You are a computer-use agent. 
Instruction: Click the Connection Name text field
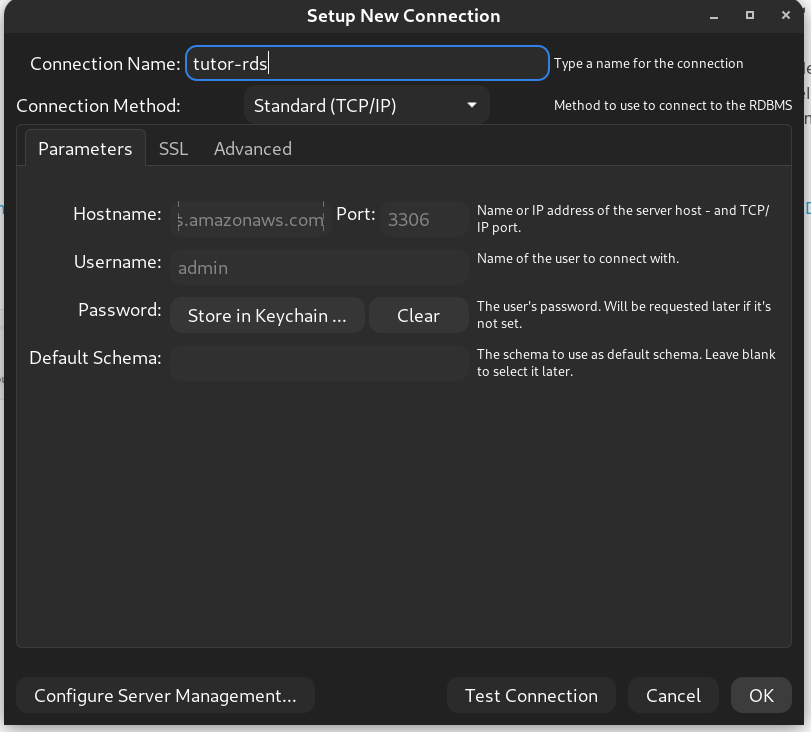tap(366, 63)
